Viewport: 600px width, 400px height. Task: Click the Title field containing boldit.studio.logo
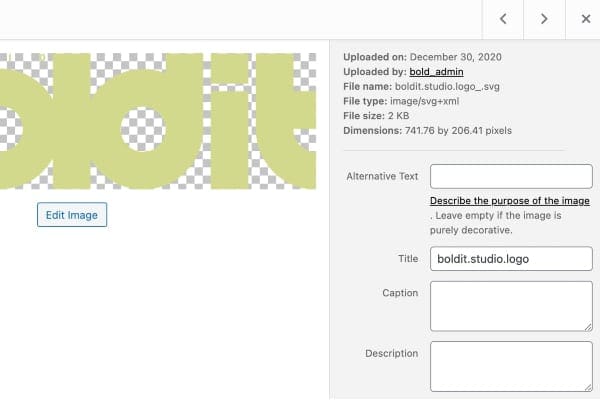point(511,259)
